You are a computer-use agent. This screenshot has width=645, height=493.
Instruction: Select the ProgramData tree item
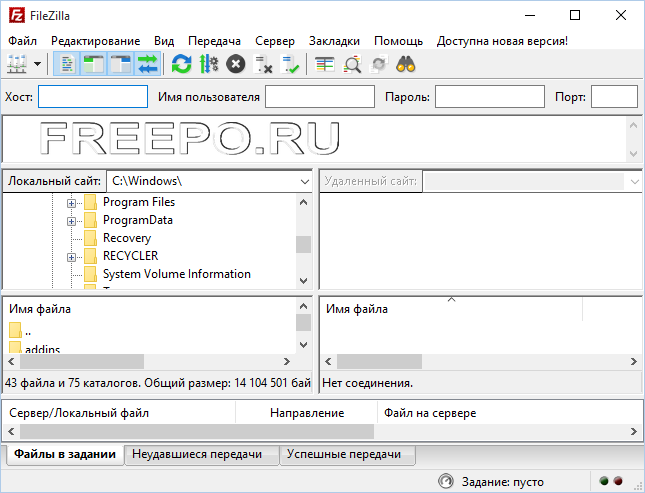pyautogui.click(x=137, y=220)
